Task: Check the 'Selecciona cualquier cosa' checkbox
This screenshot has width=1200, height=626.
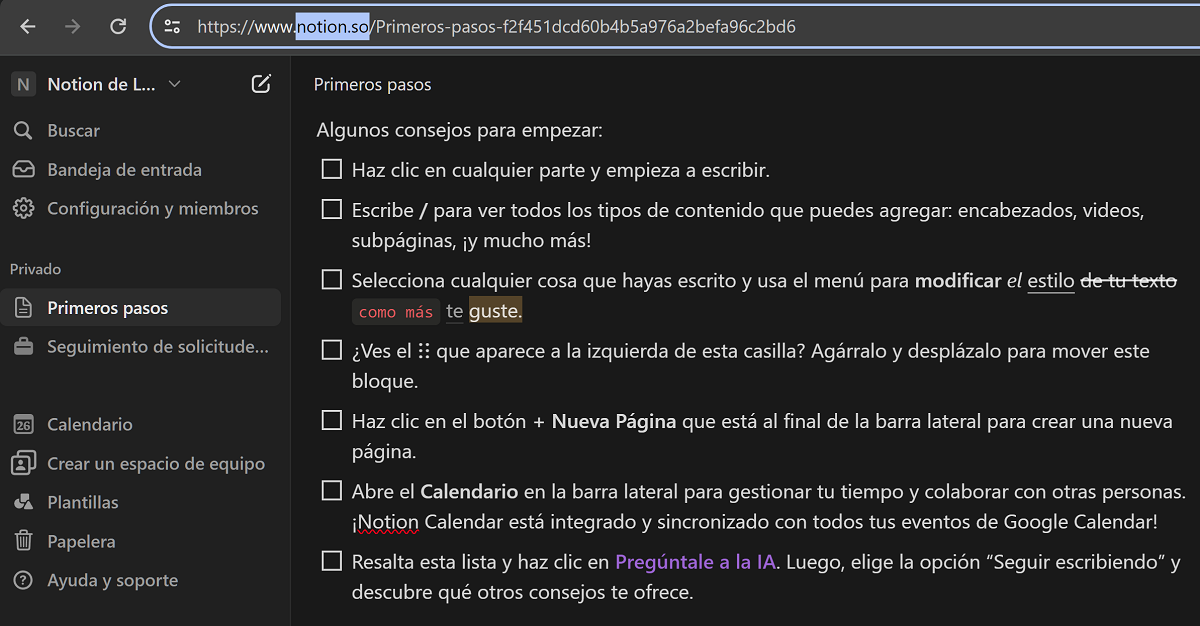Action: 331,280
